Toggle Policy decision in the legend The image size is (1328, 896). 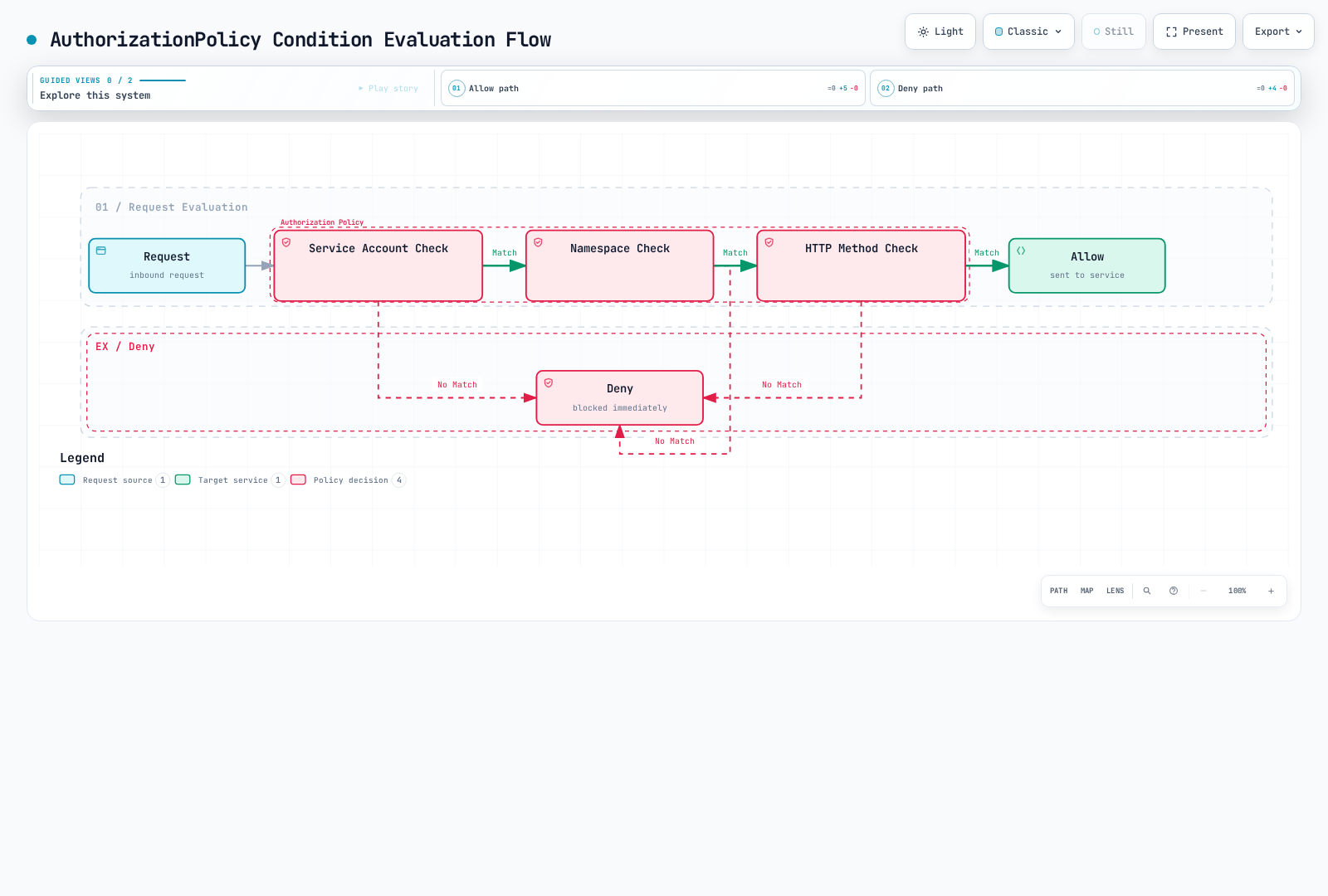(x=348, y=480)
